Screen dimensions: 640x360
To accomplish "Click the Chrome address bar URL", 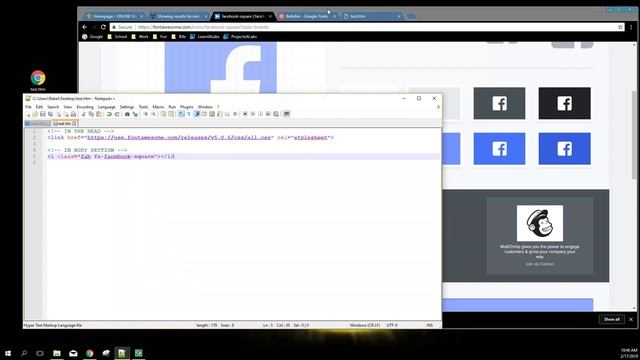I will click(203, 27).
